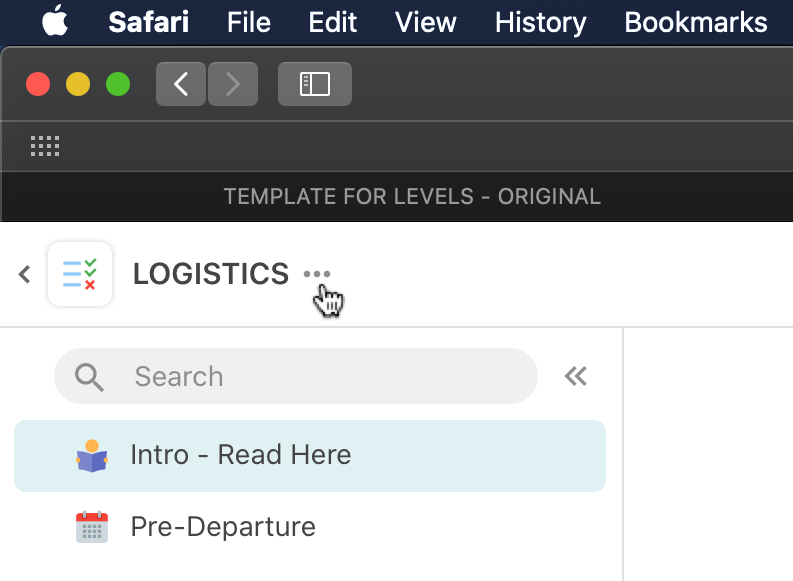
Task: Open the three-dot menu beside LOGISTICS
Action: (317, 274)
